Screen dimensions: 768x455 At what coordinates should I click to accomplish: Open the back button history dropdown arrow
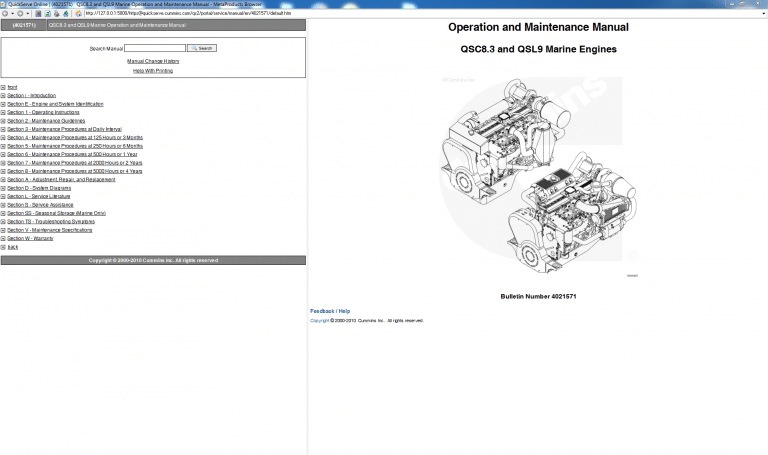tap(12, 14)
